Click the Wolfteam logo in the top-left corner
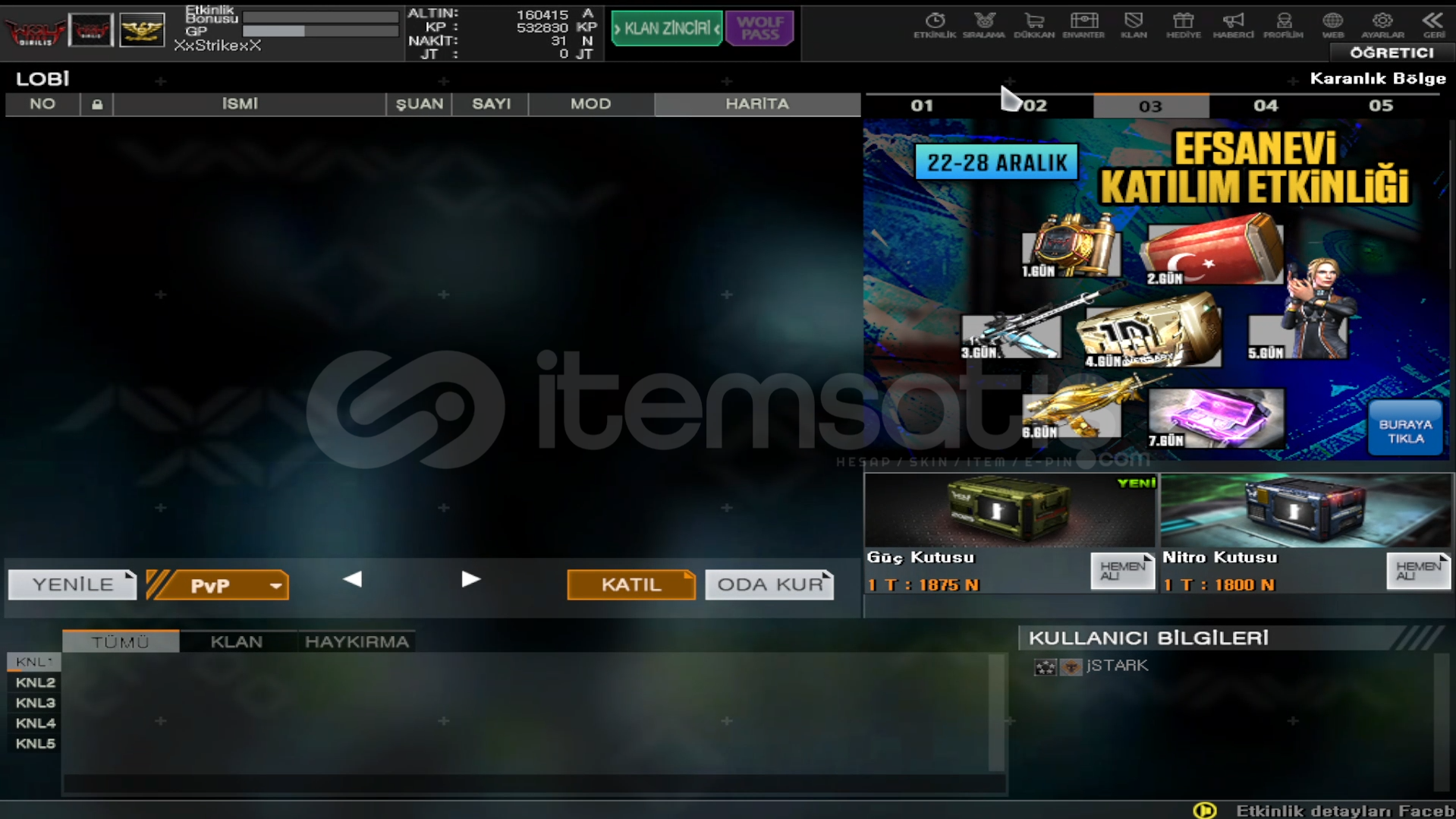 click(x=34, y=30)
